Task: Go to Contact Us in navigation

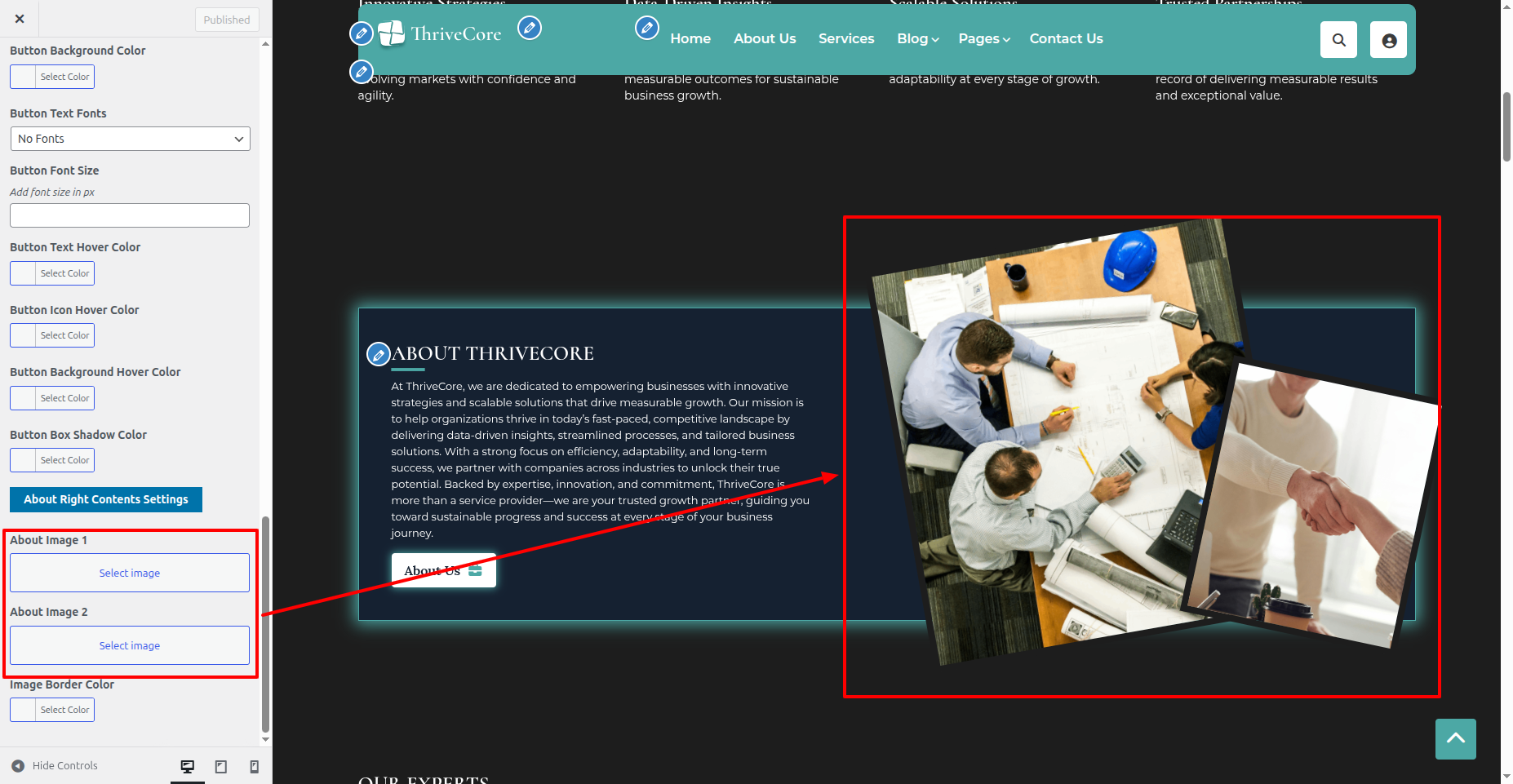Action: point(1066,39)
